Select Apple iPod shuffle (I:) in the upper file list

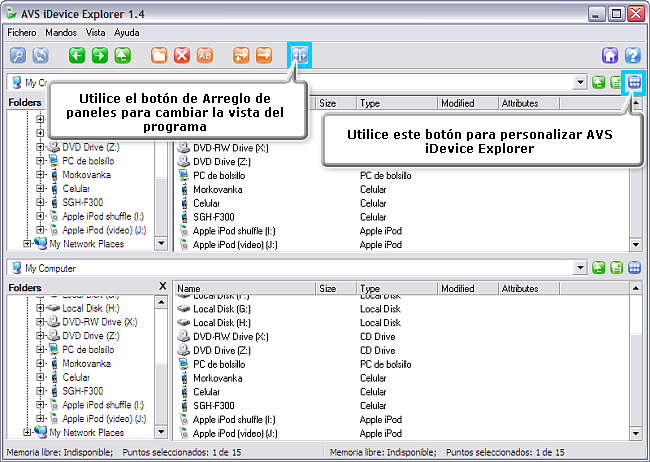point(234,231)
